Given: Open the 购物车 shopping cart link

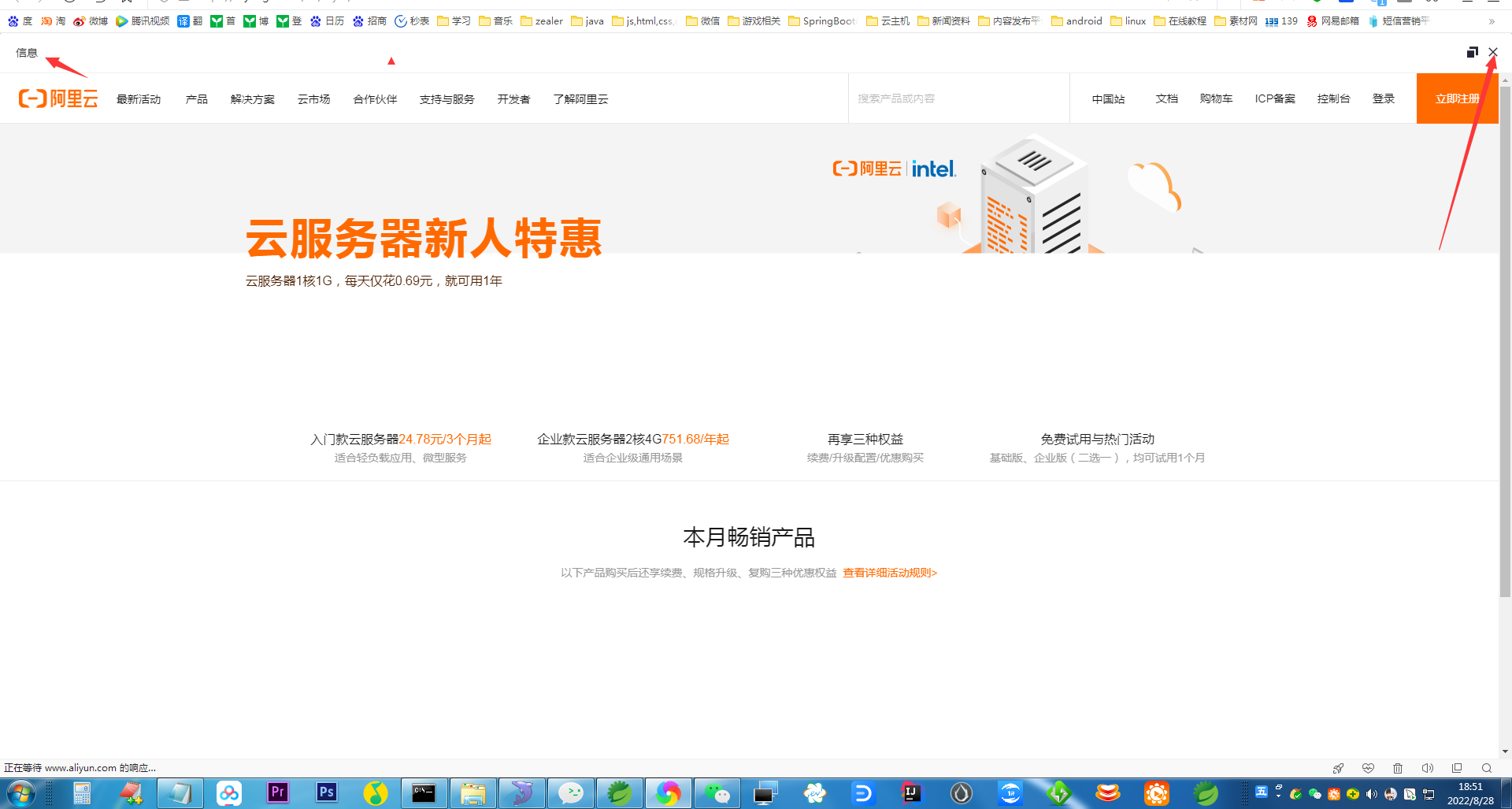Looking at the screenshot, I should (x=1216, y=98).
